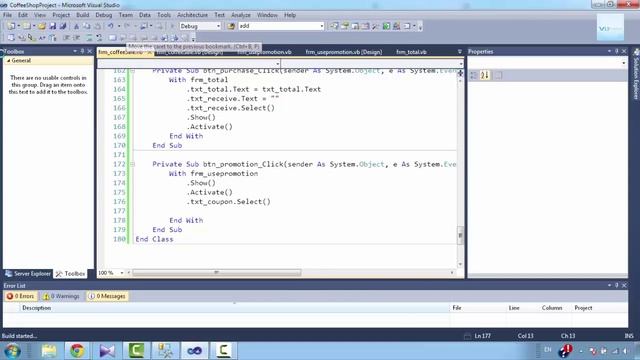
Task: Sort Error List by Description column
Action: [235, 308]
